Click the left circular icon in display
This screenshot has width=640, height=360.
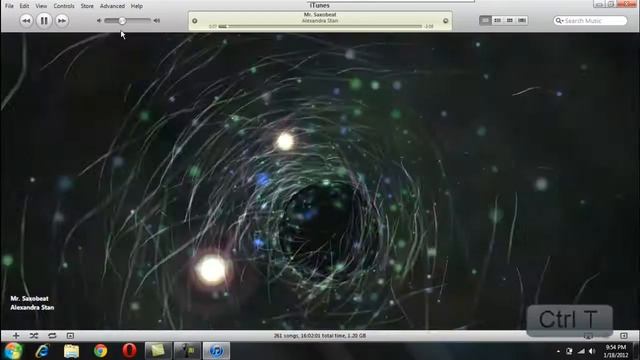(195, 21)
